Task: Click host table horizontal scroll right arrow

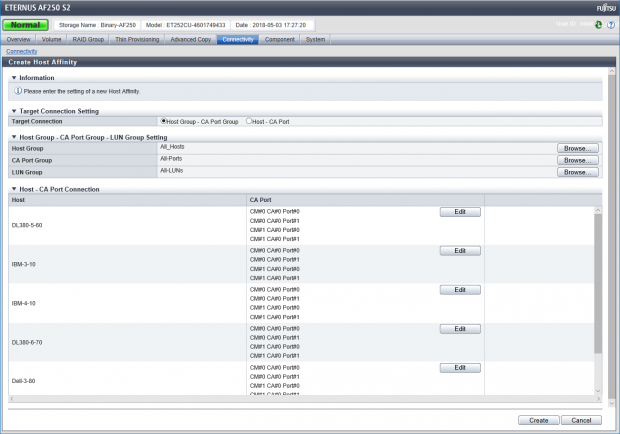Action: 598,399
